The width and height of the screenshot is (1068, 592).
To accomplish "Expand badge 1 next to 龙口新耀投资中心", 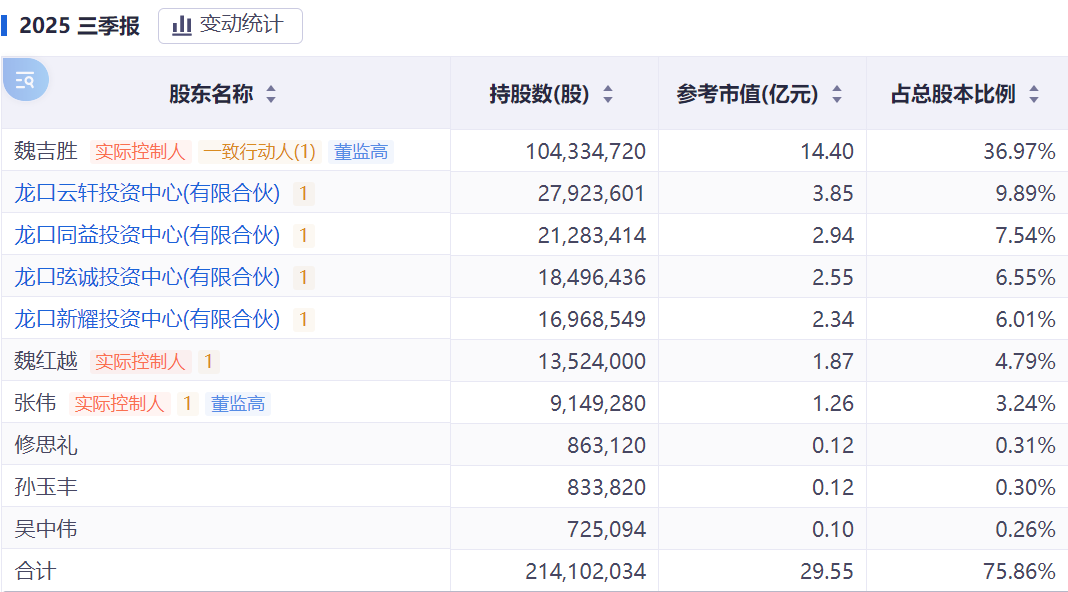I will point(304,320).
